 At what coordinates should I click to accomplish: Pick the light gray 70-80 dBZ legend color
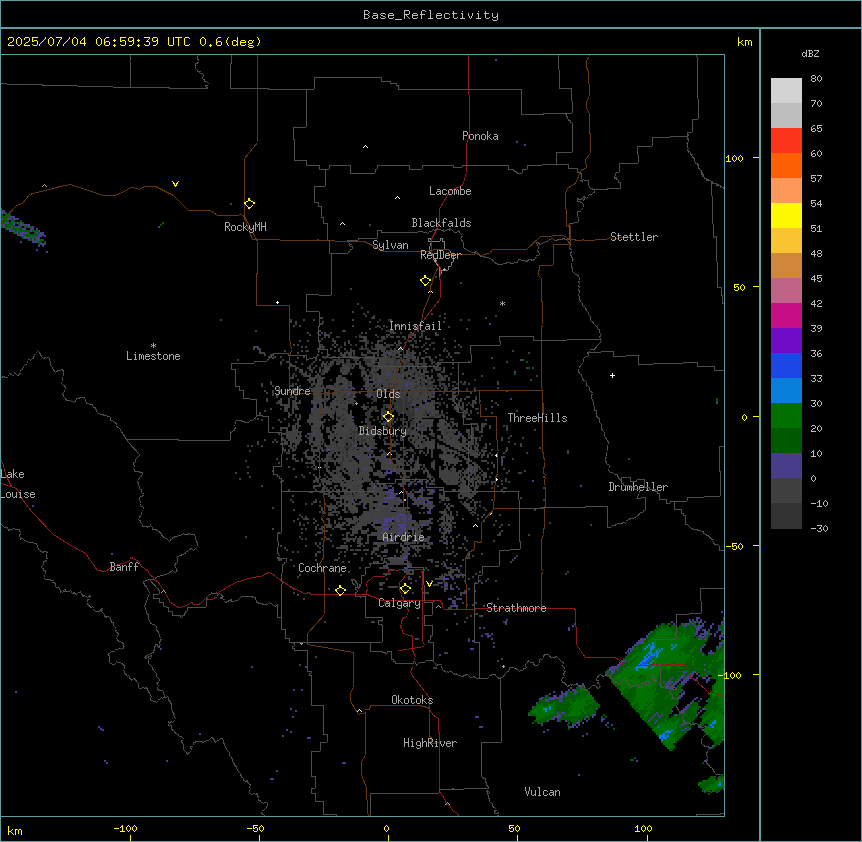pos(786,90)
